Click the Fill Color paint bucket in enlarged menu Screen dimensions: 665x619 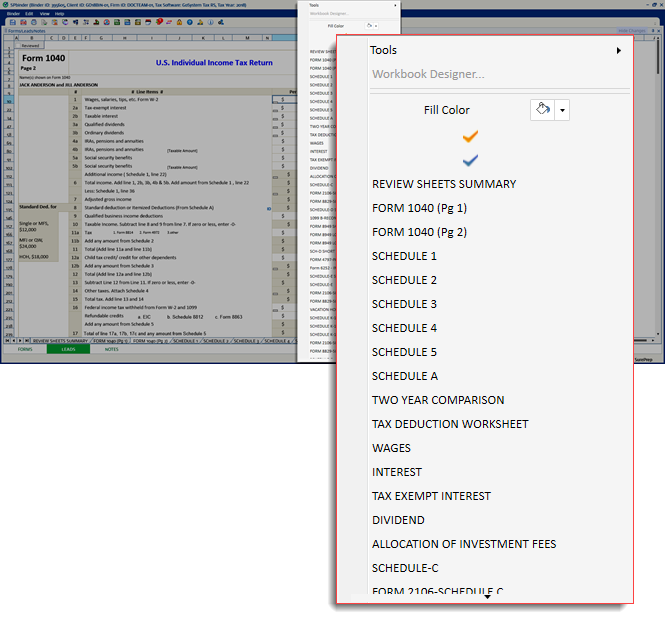coord(542,110)
